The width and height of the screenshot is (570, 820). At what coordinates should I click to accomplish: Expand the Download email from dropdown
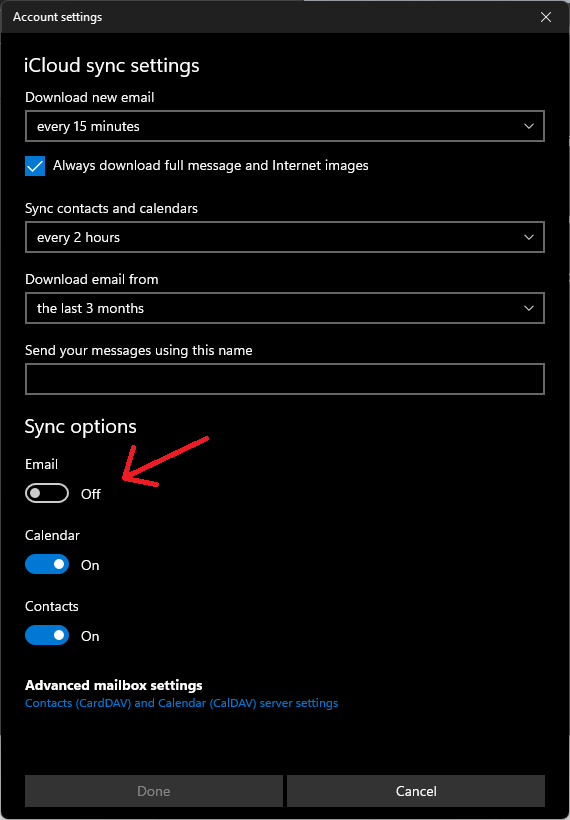coord(284,308)
